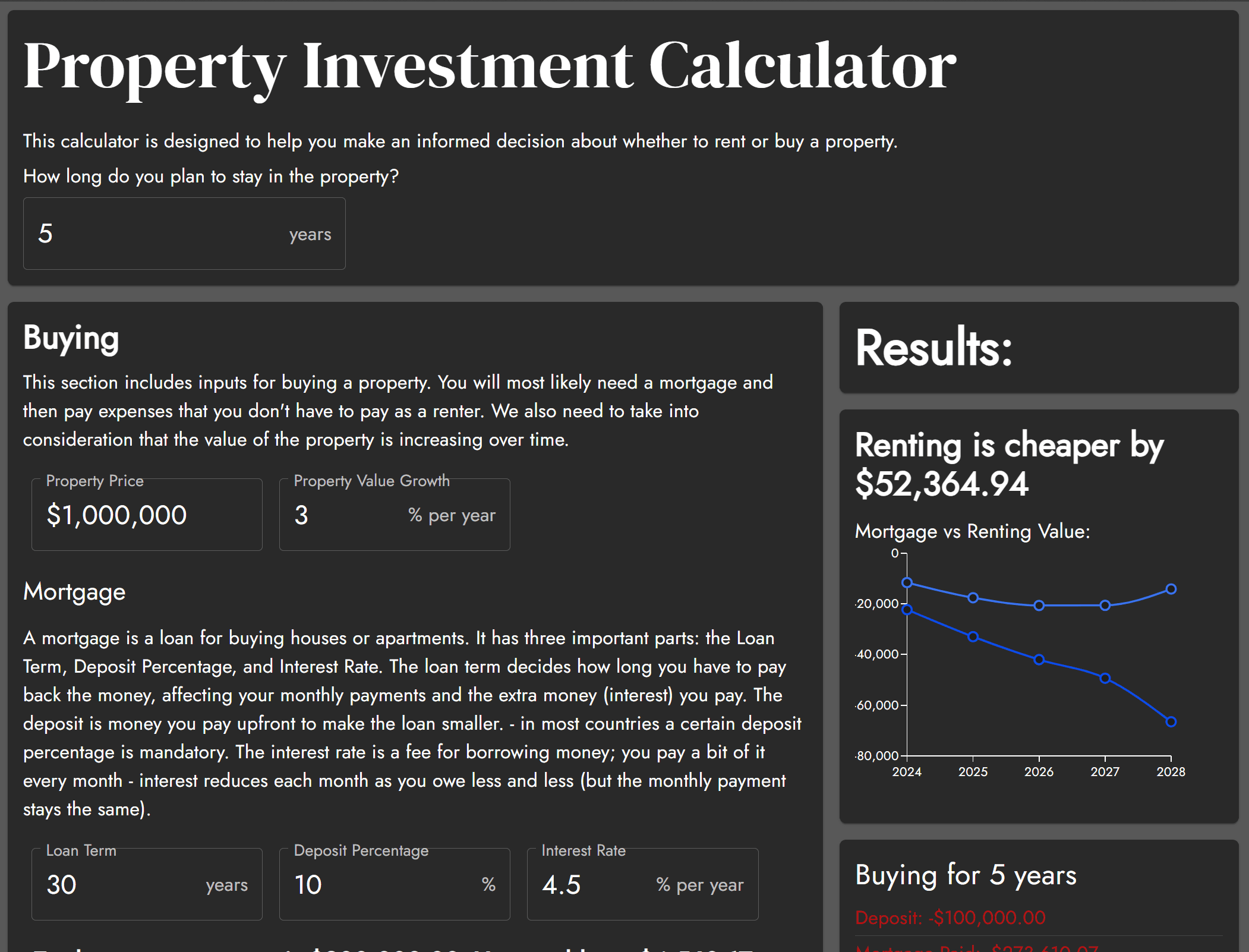This screenshot has width=1249, height=952.
Task: Click the 2028 mortgage data point
Action: (1171, 721)
